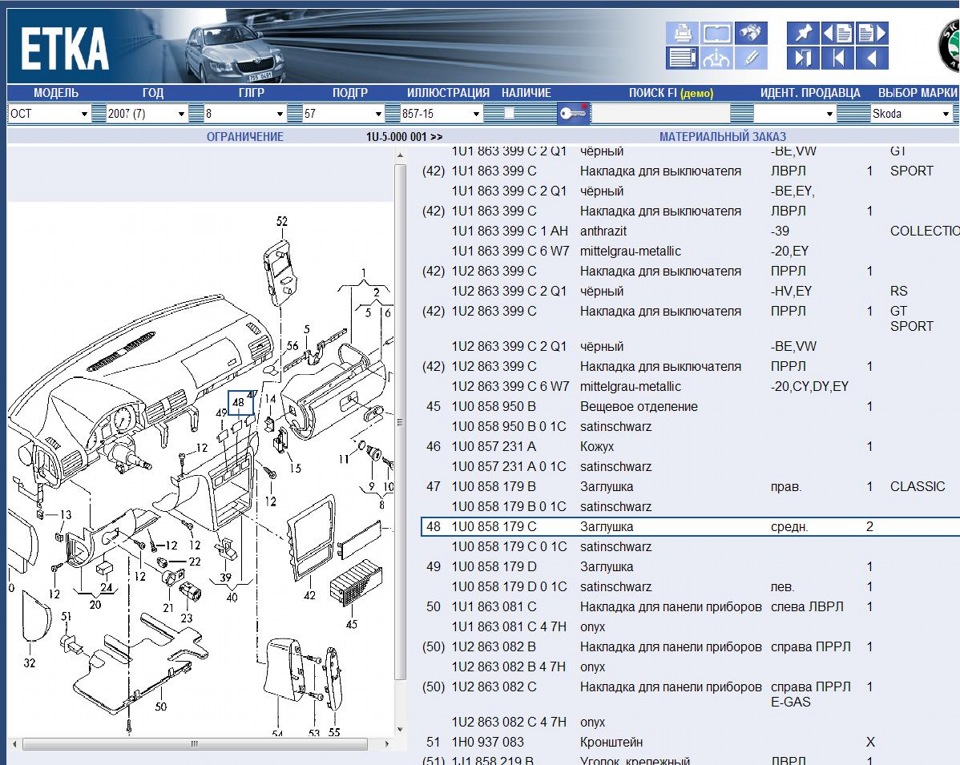Click the key icon beside search field
The height and width of the screenshot is (765, 960).
[x=573, y=113]
